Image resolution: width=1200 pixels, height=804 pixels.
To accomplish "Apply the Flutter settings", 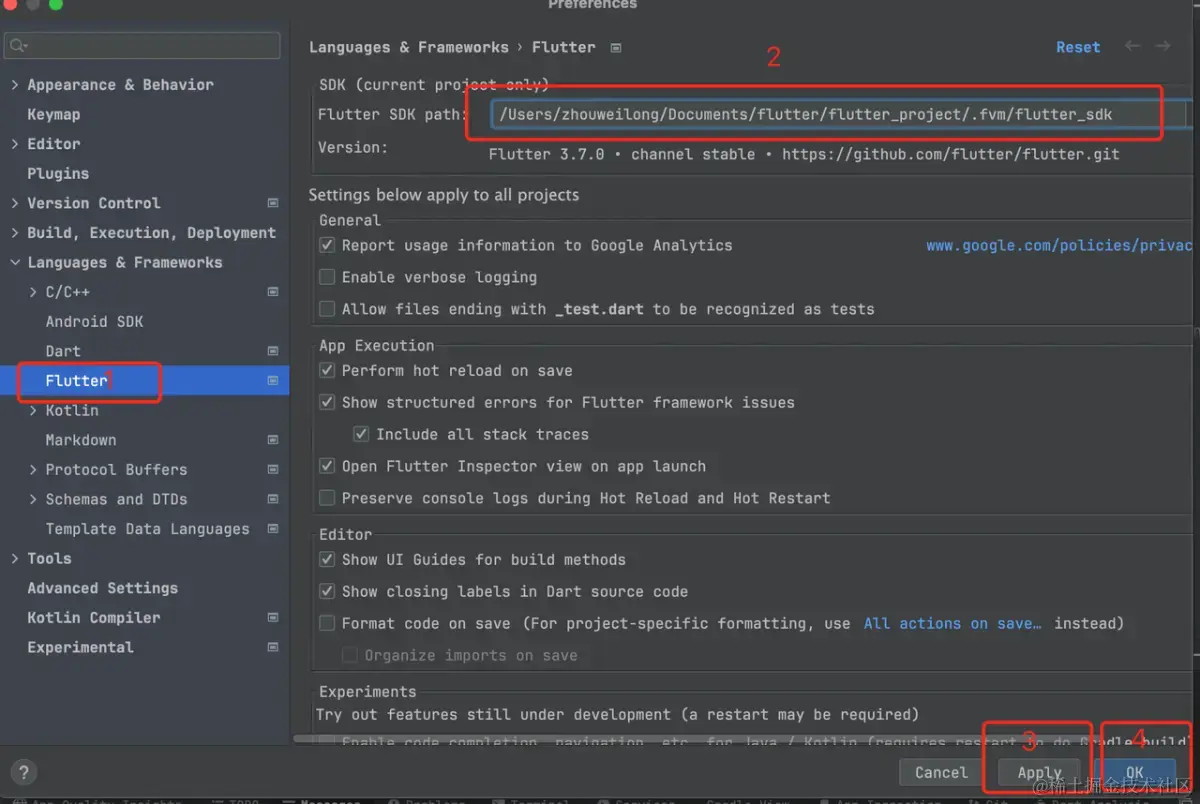I will pos(1039,772).
